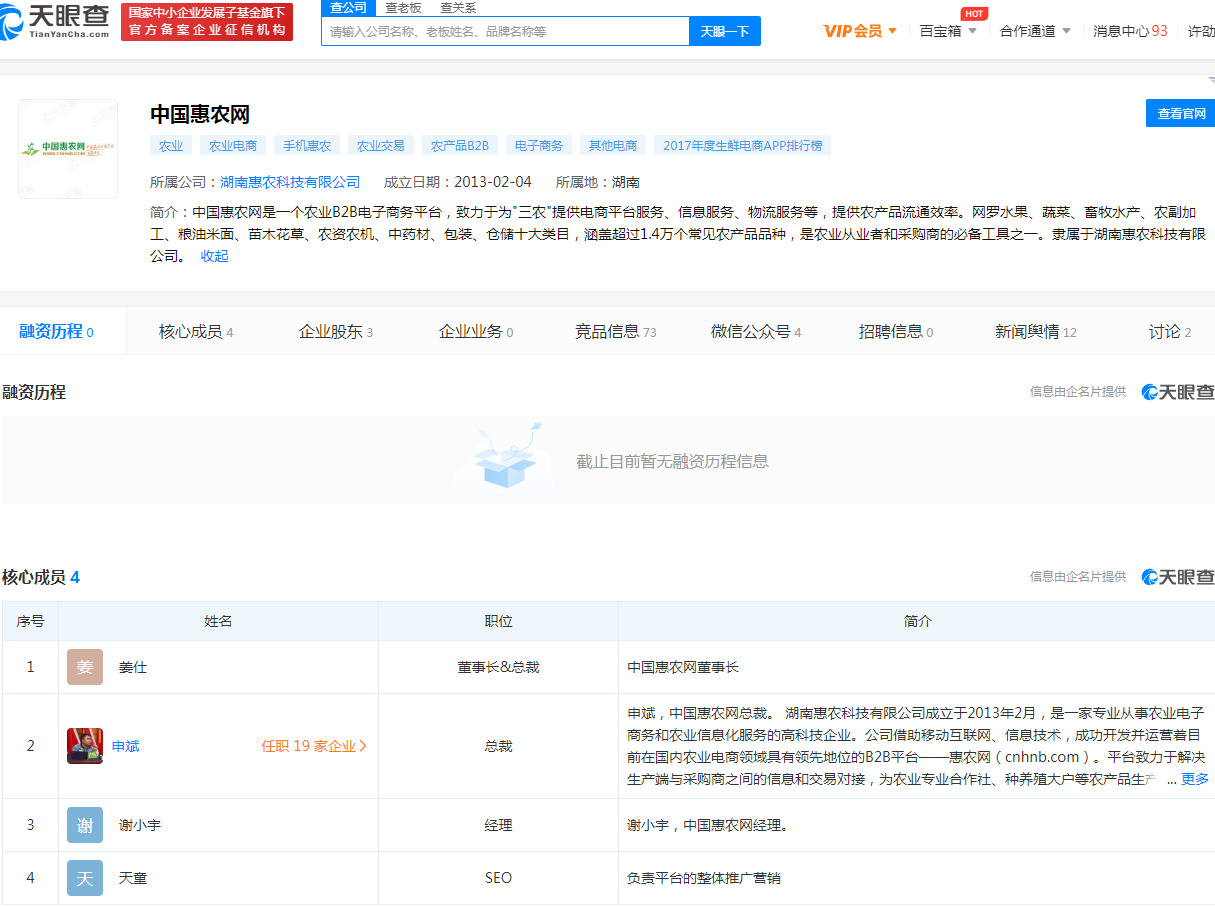This screenshot has width=1215, height=907.
Task: Click the 负责平台的整体推广营销 bio text
Action: coord(704,878)
